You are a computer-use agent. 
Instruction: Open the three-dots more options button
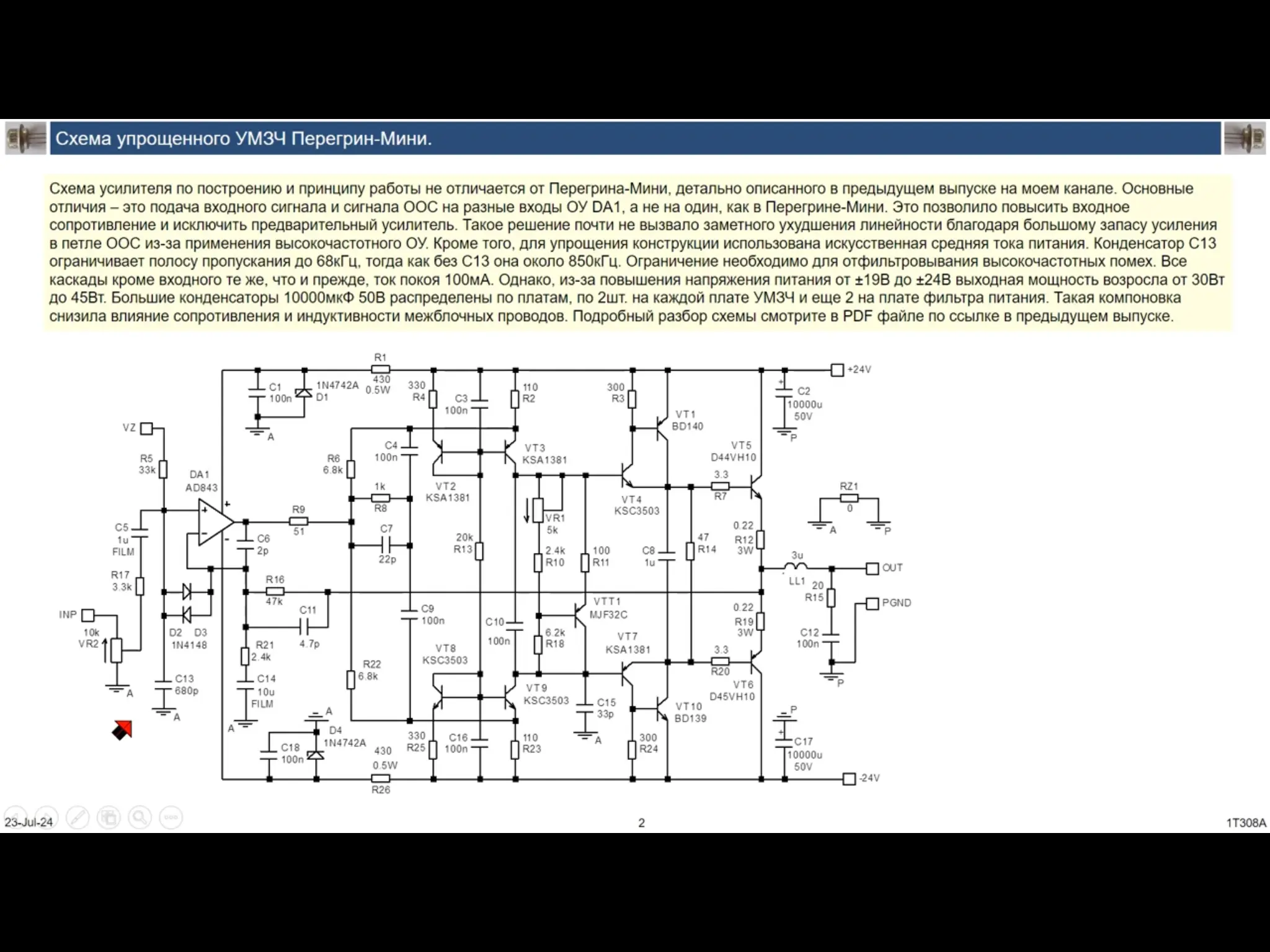coord(171,818)
